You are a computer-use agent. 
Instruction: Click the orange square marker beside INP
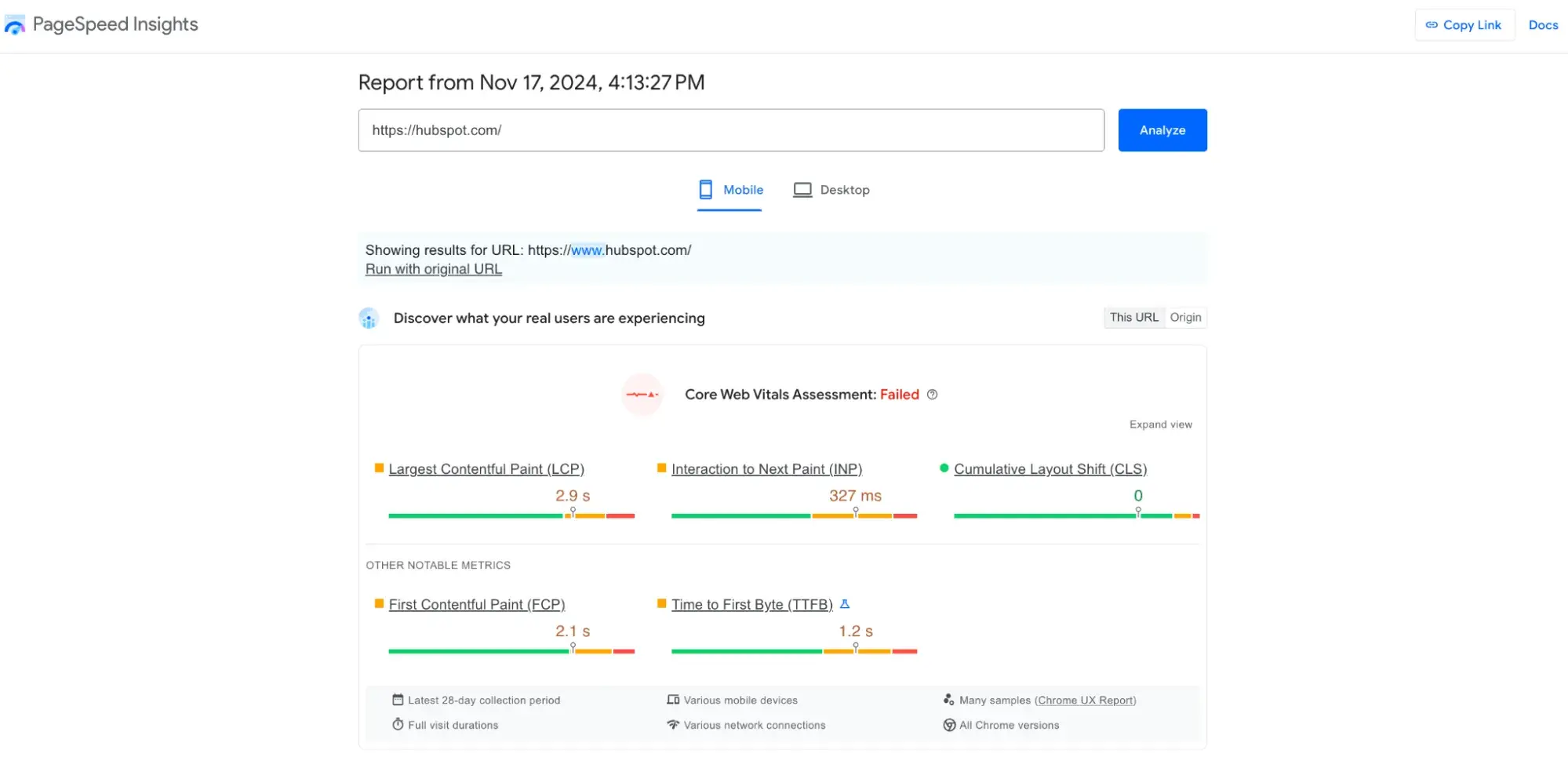(x=661, y=468)
